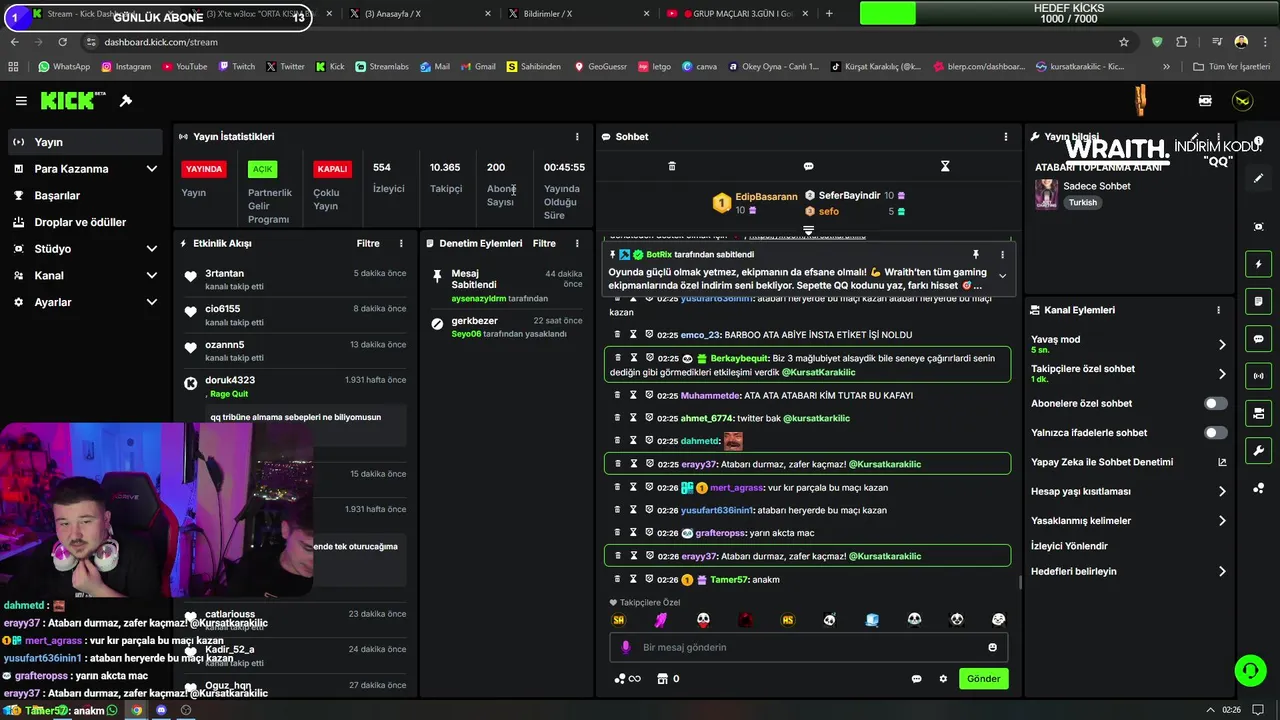Open Yasaklanmış kelimeler arrow
The width and height of the screenshot is (1280, 720).
tap(1222, 520)
